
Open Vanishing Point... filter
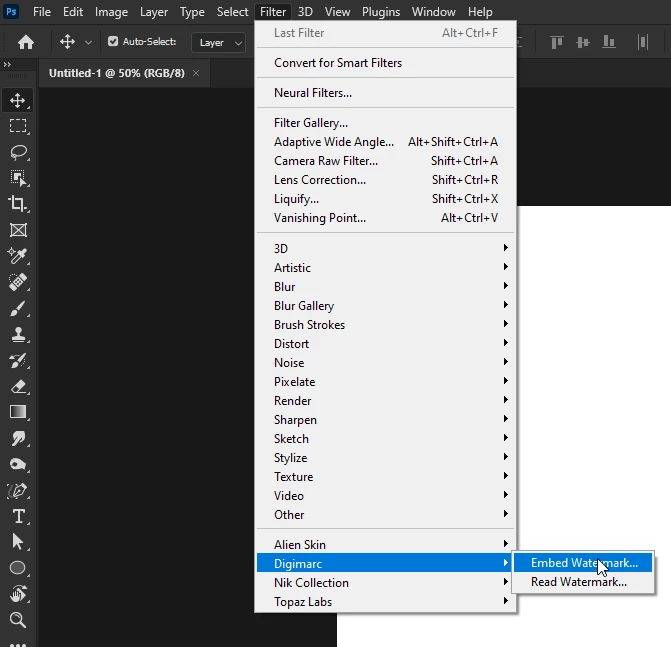tap(385, 218)
